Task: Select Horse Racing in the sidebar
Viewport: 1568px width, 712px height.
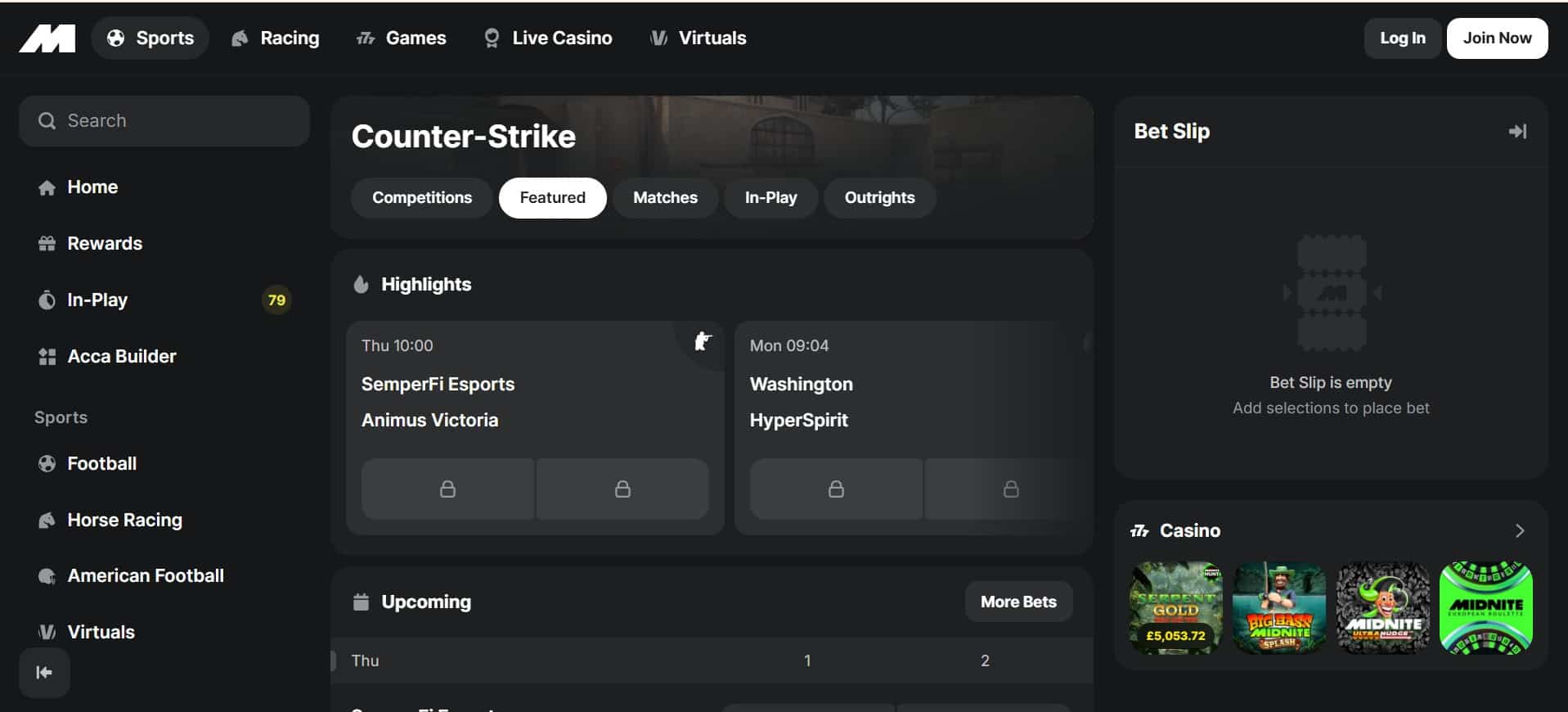Action: pyautogui.click(x=124, y=520)
